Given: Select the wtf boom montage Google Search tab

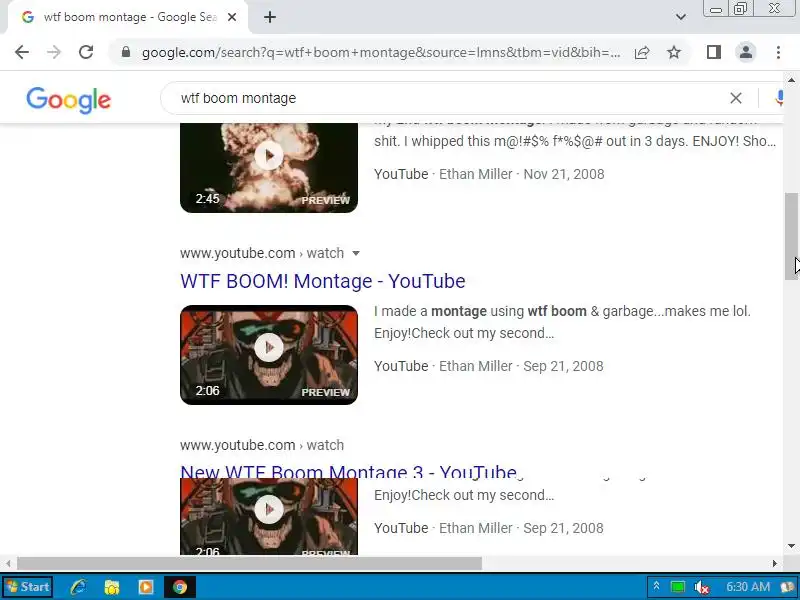Looking at the screenshot, I should (x=128, y=17).
